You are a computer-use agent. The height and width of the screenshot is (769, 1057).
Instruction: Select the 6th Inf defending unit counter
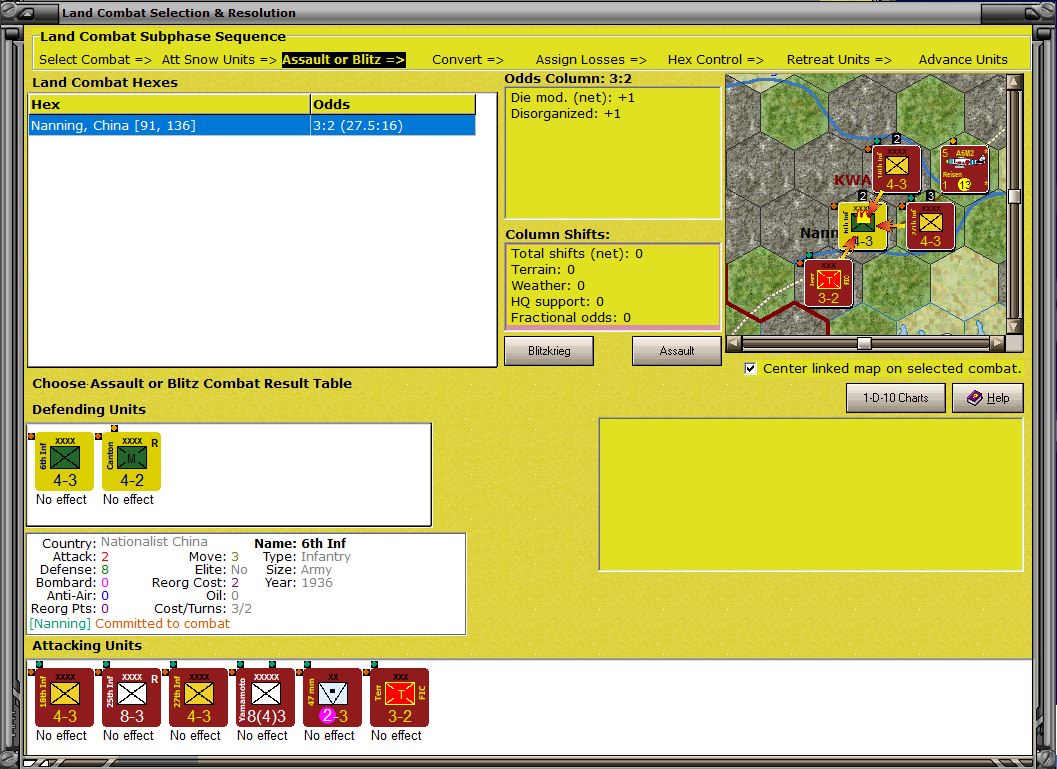tap(65, 461)
